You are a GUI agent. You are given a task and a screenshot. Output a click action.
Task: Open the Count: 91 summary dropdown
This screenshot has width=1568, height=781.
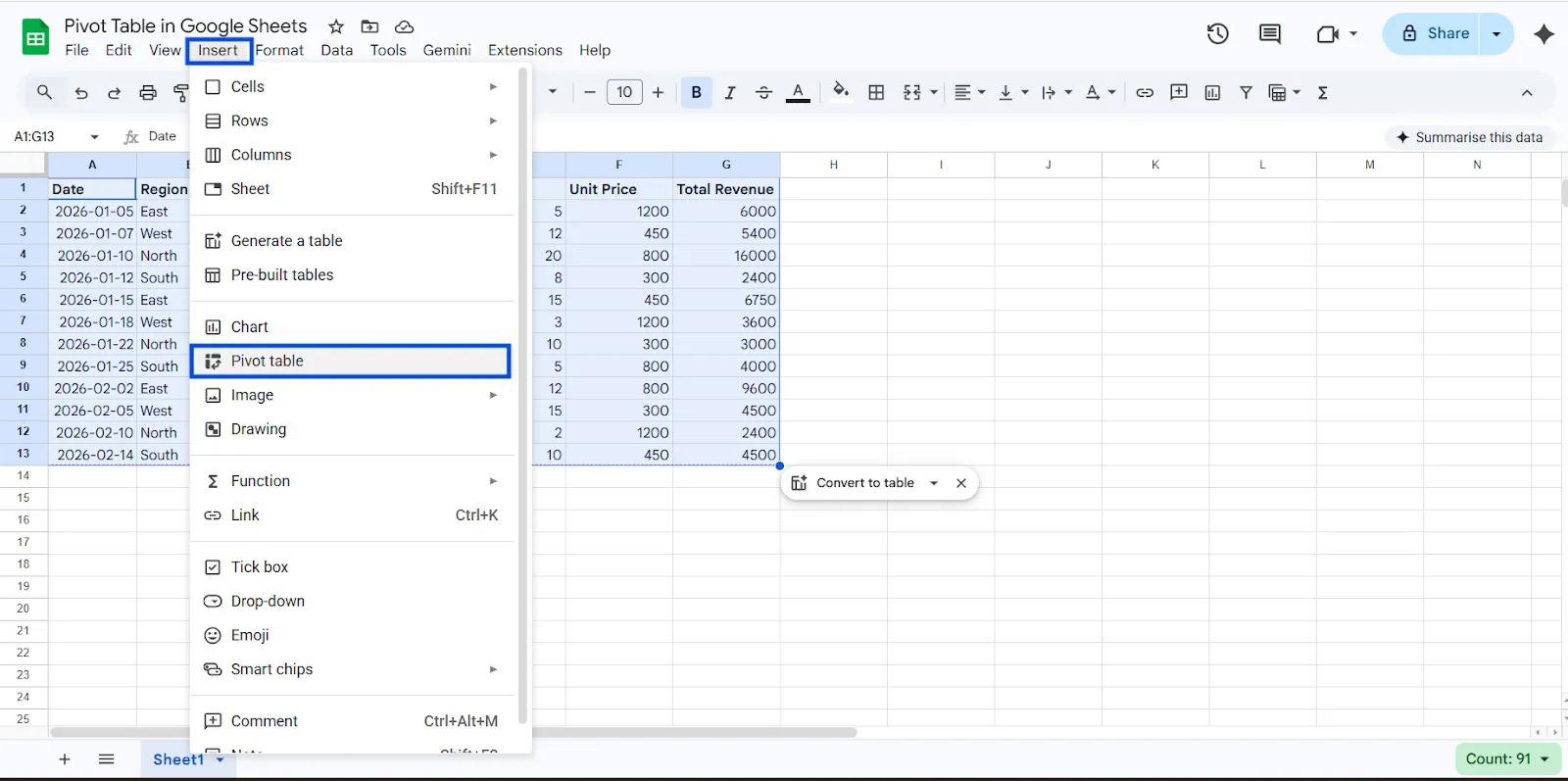coord(1508,758)
